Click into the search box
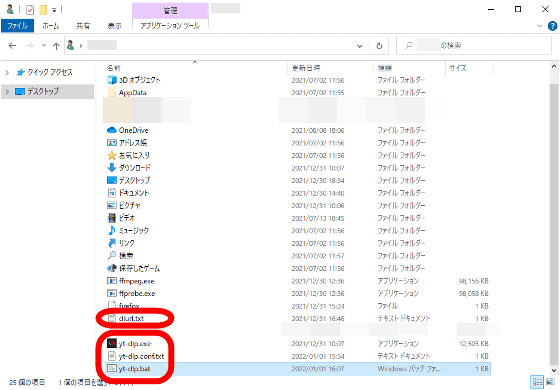This screenshot has height=390, width=560. (x=474, y=46)
